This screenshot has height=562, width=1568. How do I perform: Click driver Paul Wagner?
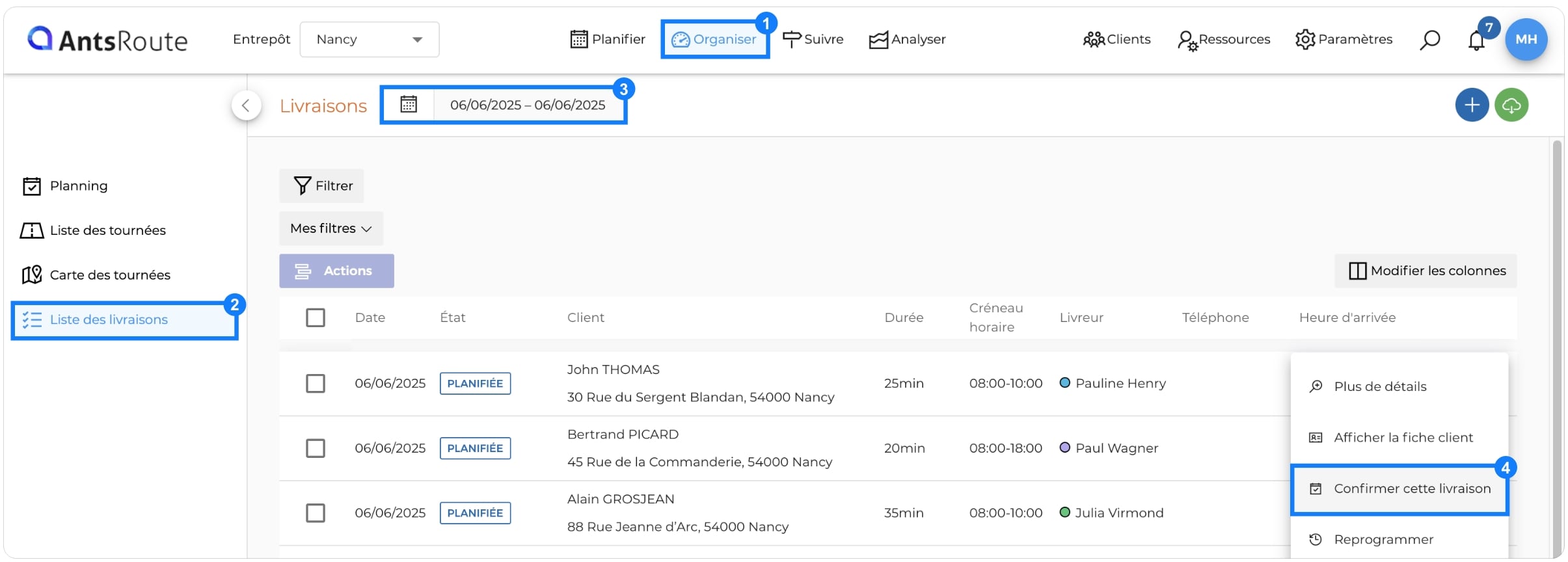[1116, 448]
